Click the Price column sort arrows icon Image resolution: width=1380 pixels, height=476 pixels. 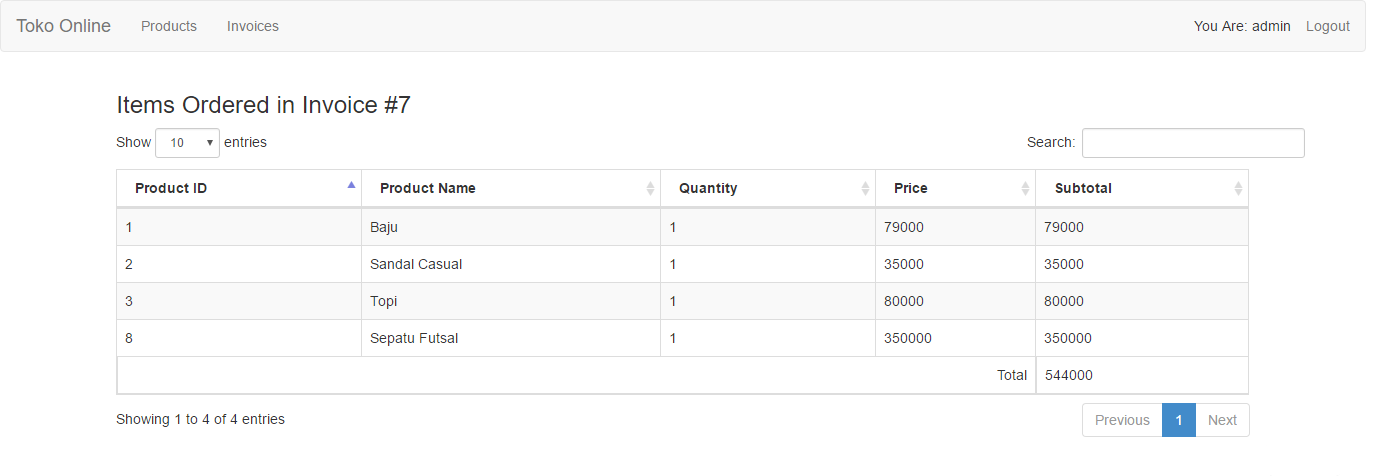pyautogui.click(x=1025, y=188)
